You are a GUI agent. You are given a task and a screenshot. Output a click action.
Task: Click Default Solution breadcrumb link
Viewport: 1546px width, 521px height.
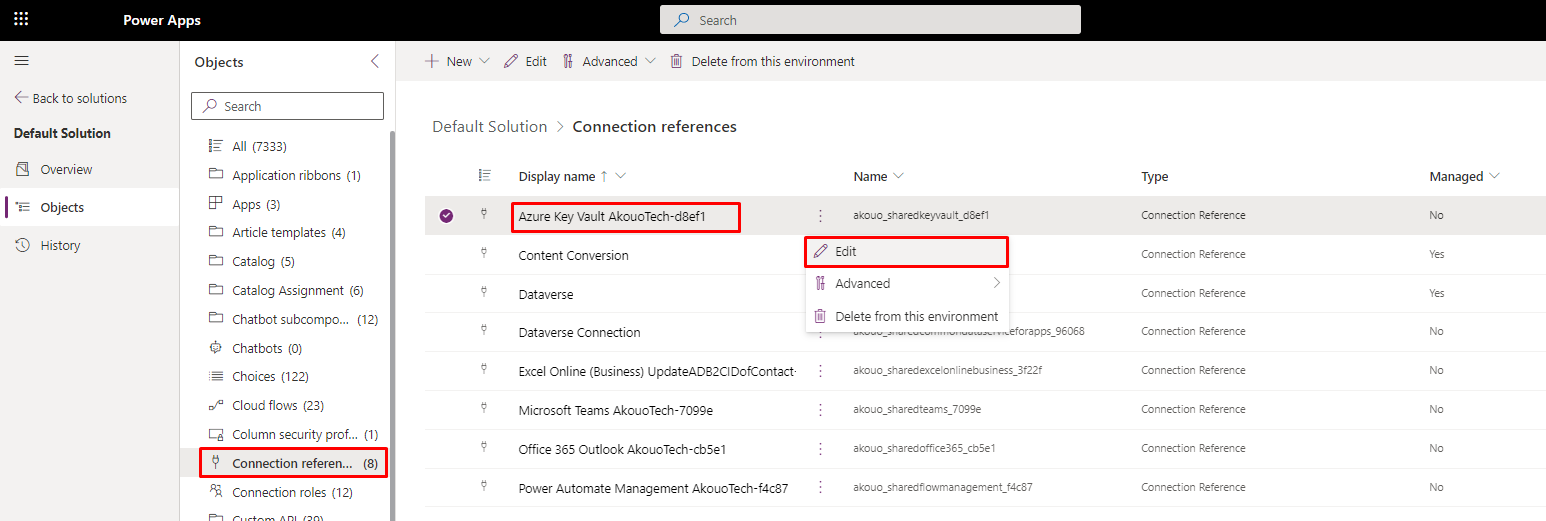[489, 127]
